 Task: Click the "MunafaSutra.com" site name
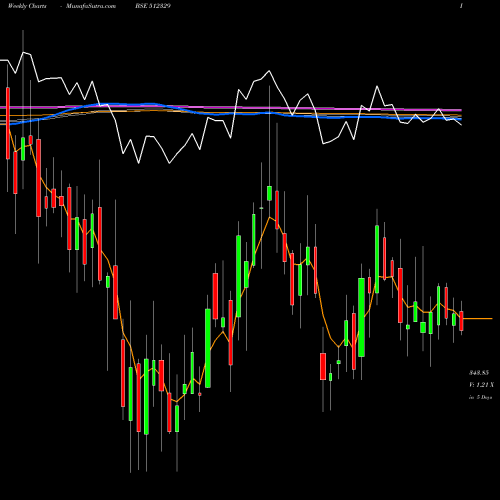click(x=91, y=6)
